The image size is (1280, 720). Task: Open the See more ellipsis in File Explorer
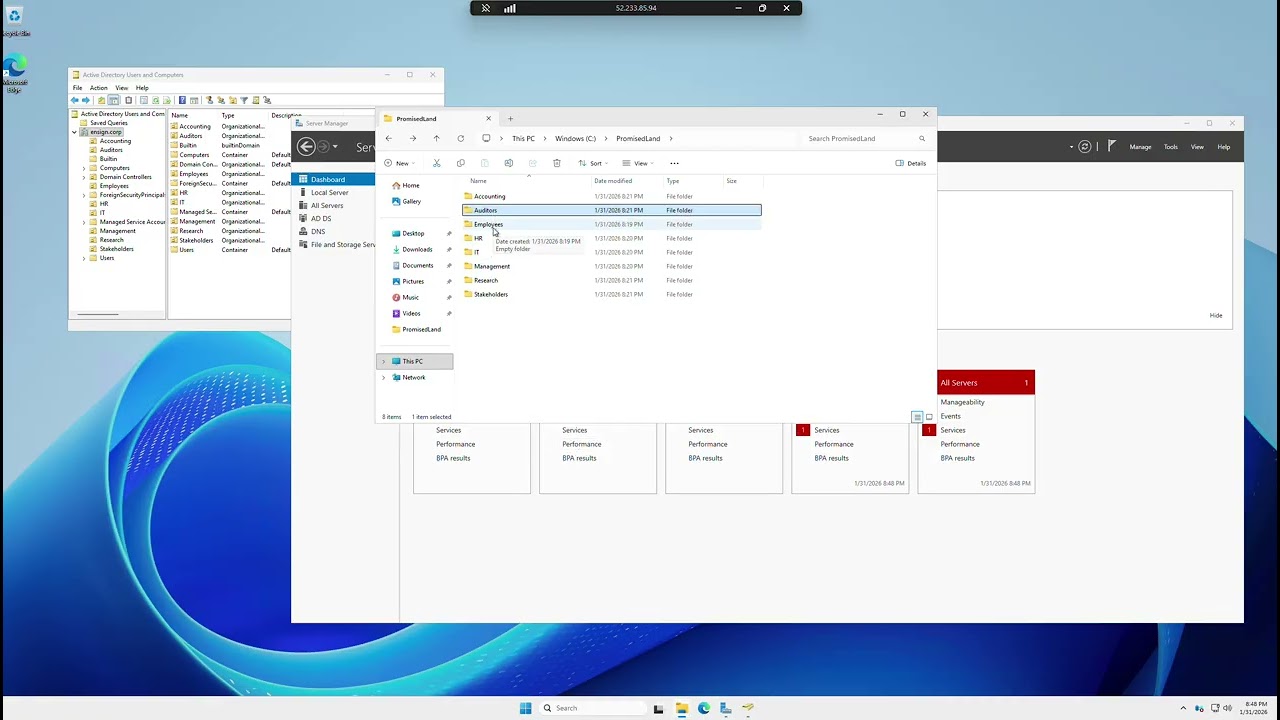coord(674,163)
